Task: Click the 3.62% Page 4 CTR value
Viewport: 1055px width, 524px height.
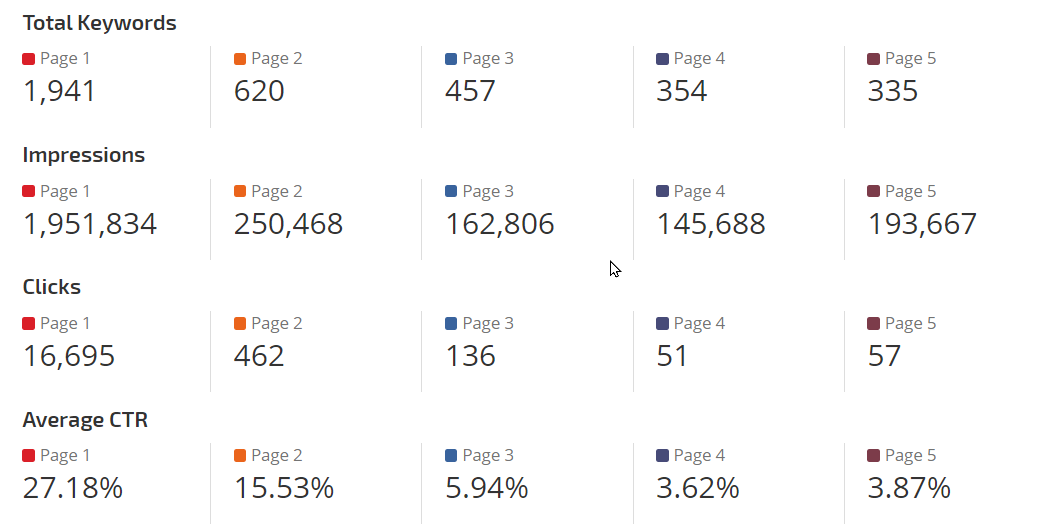Action: pyautogui.click(x=698, y=488)
